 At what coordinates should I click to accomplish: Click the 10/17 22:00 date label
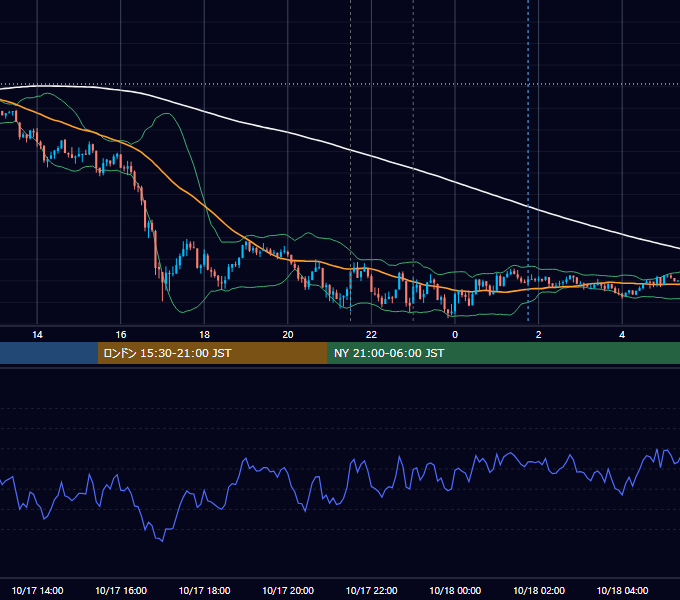[x=371, y=590]
